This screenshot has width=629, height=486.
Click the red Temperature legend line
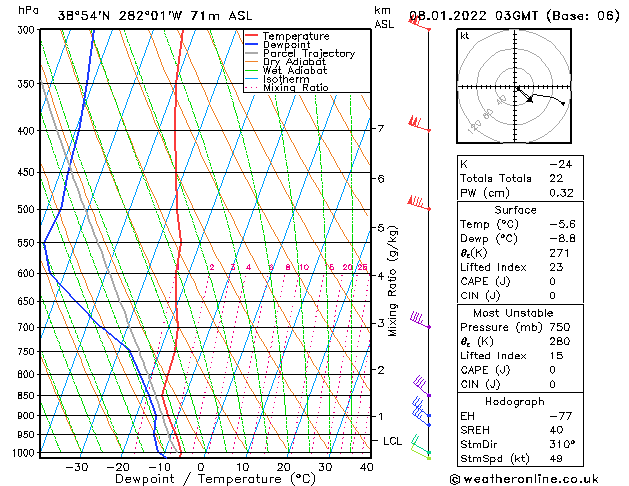[252, 36]
